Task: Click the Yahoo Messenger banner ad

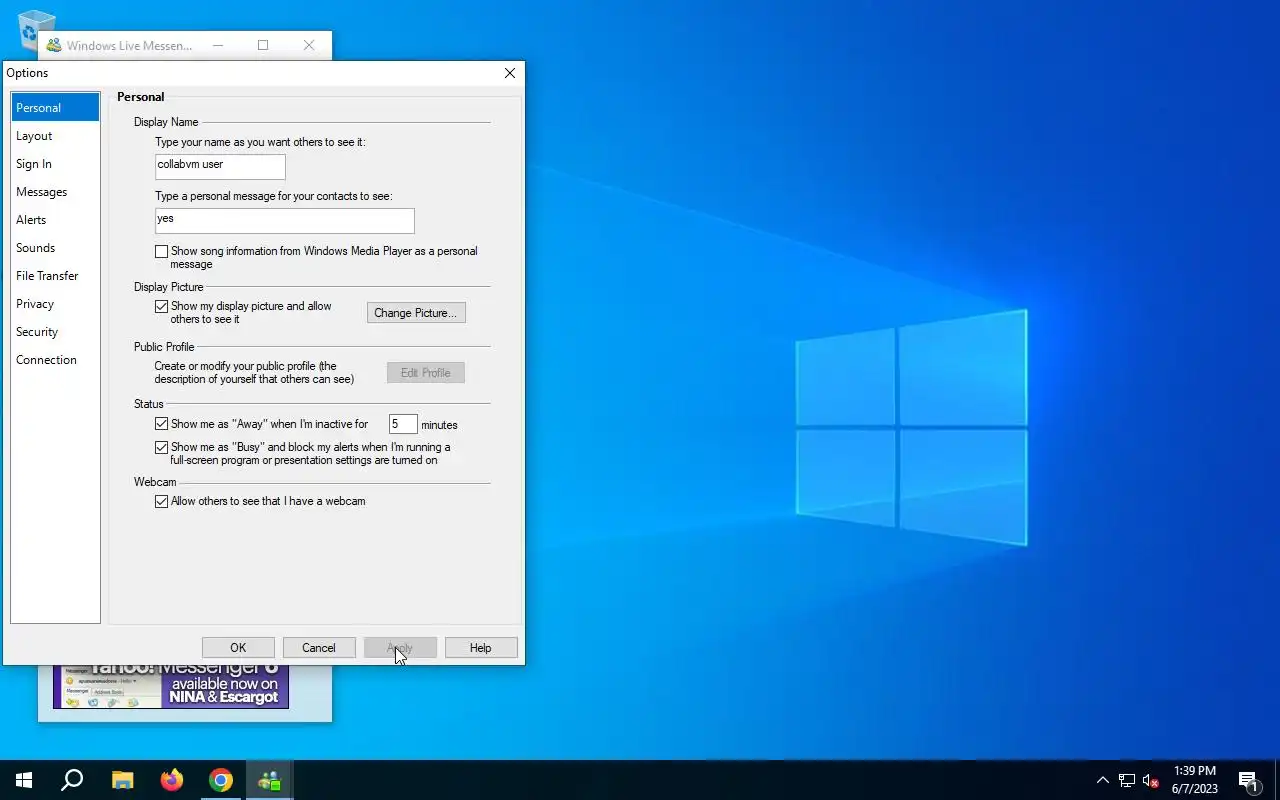Action: 171,686
